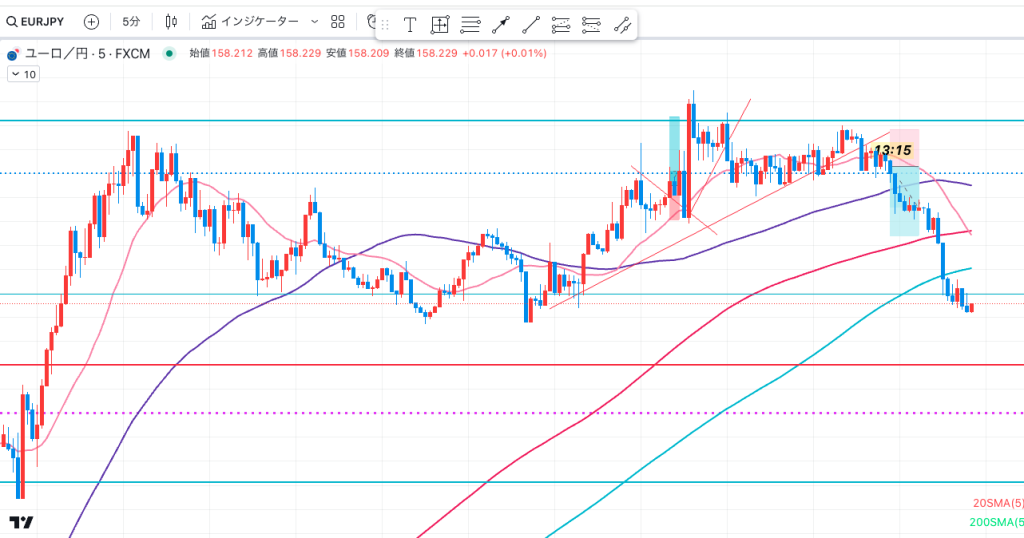Select the trend-based Fib extension tool

tap(592, 25)
